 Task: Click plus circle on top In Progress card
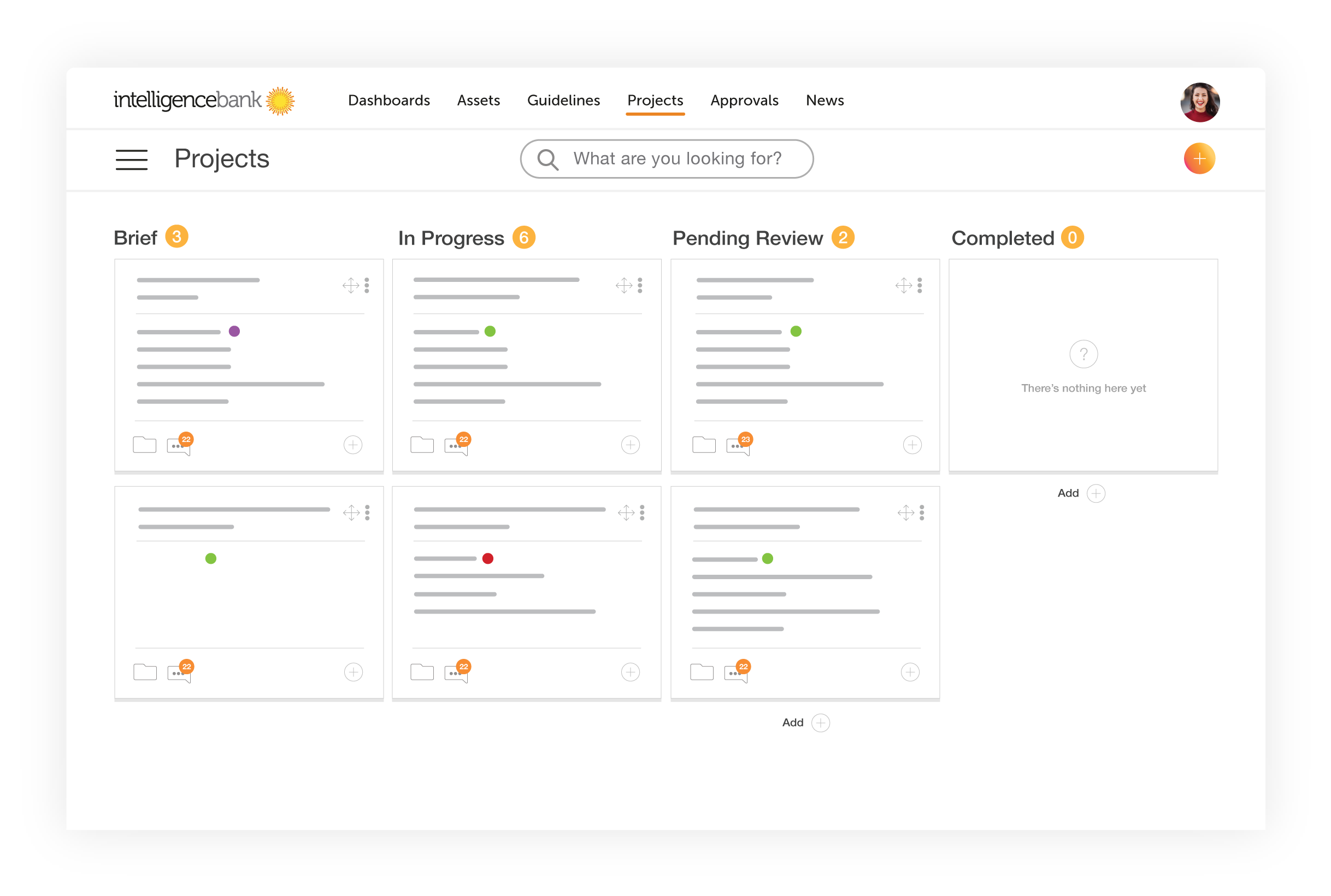[631, 445]
